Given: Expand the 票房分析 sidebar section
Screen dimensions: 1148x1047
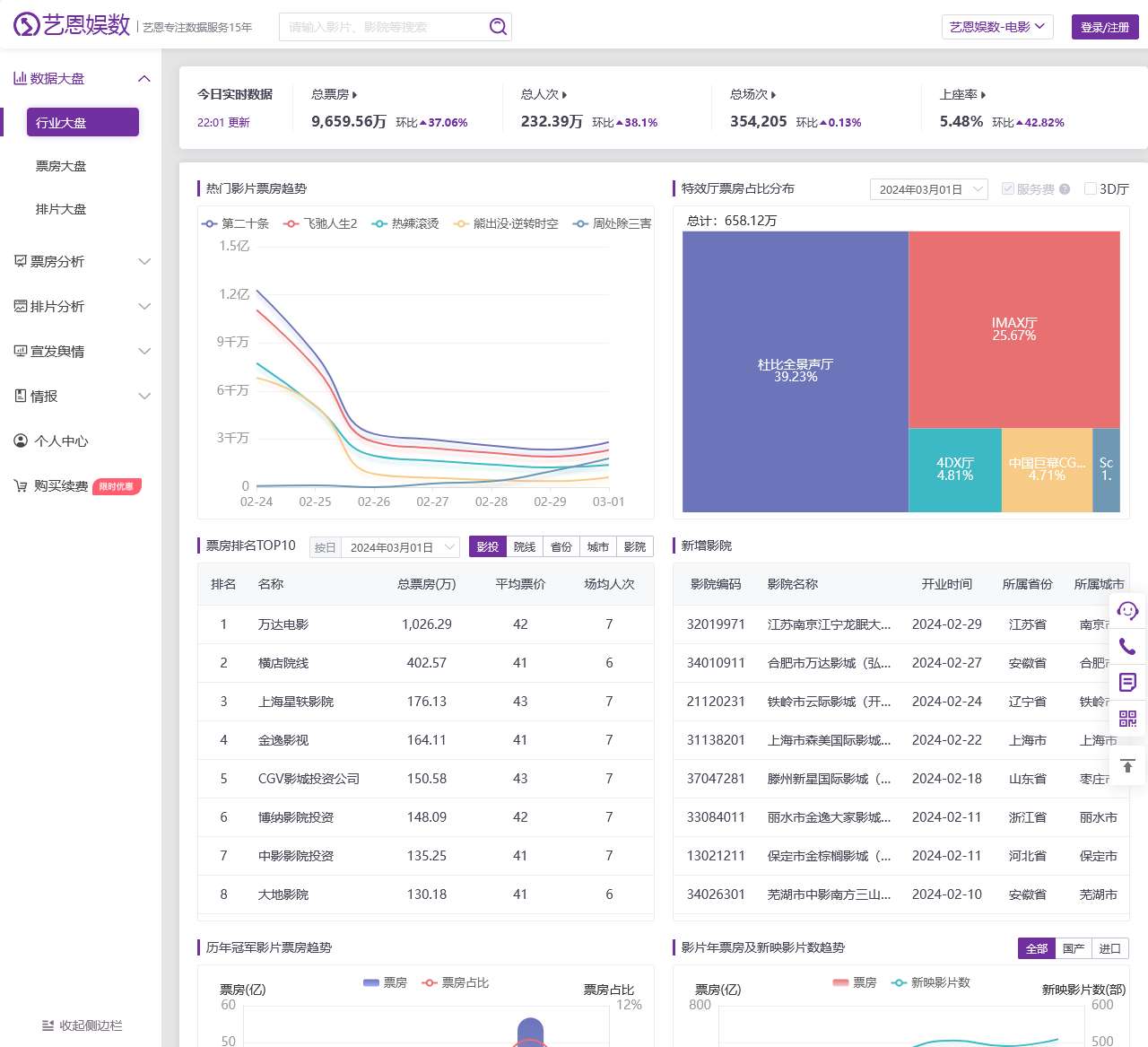Looking at the screenshot, I should (81, 262).
